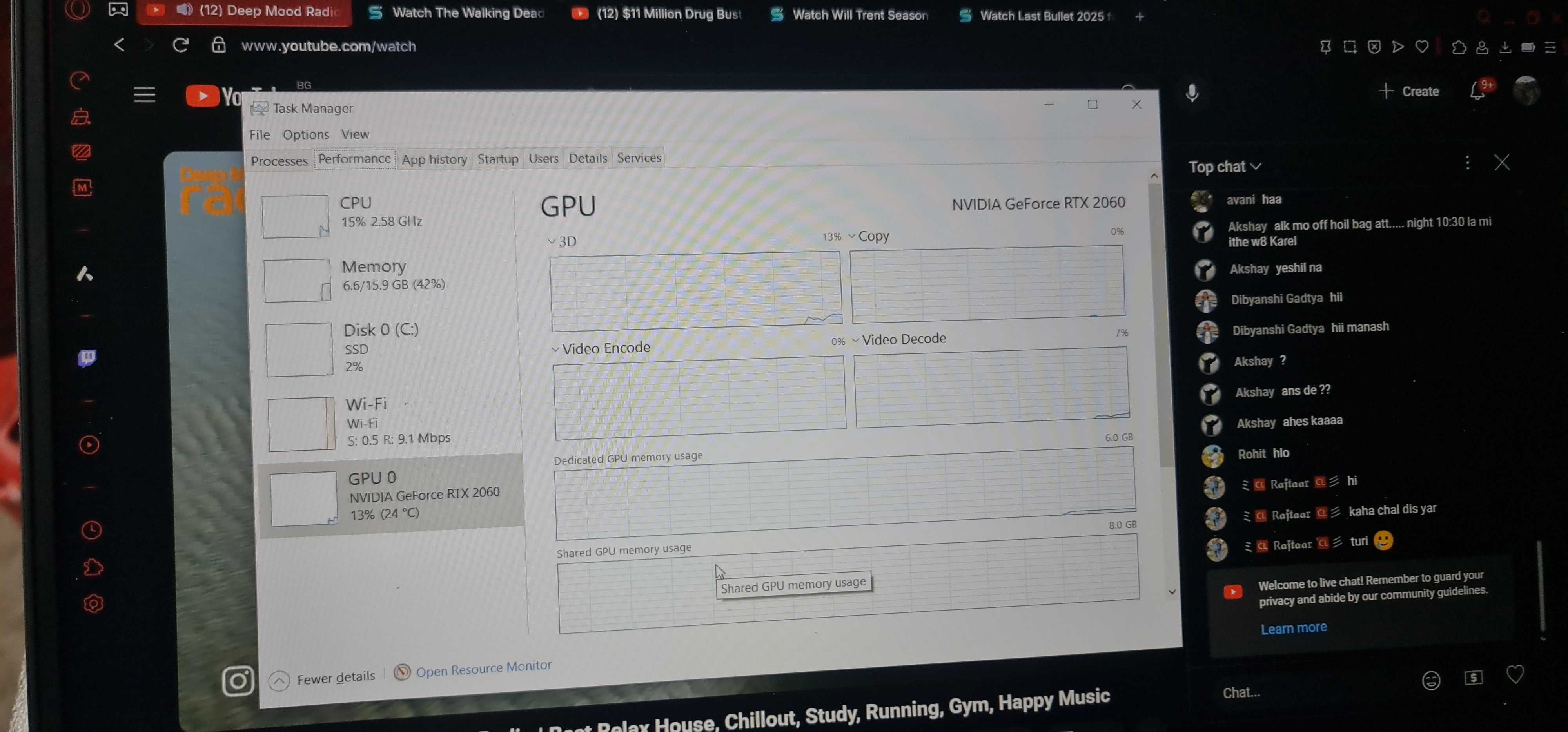The height and width of the screenshot is (732, 1568).
Task: Open the Video Decode graph dropdown
Action: click(855, 340)
